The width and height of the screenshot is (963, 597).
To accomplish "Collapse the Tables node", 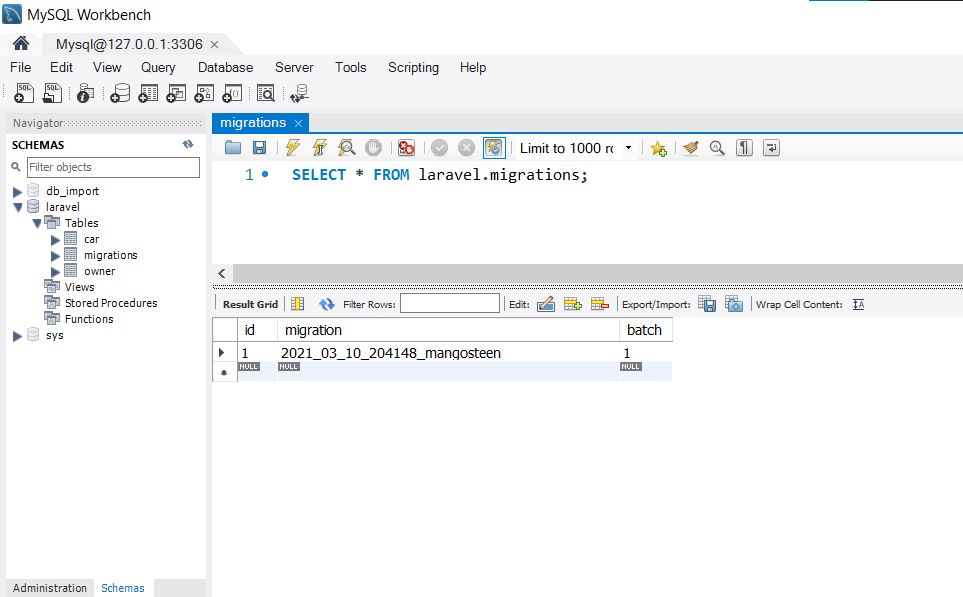I will (x=37, y=224).
